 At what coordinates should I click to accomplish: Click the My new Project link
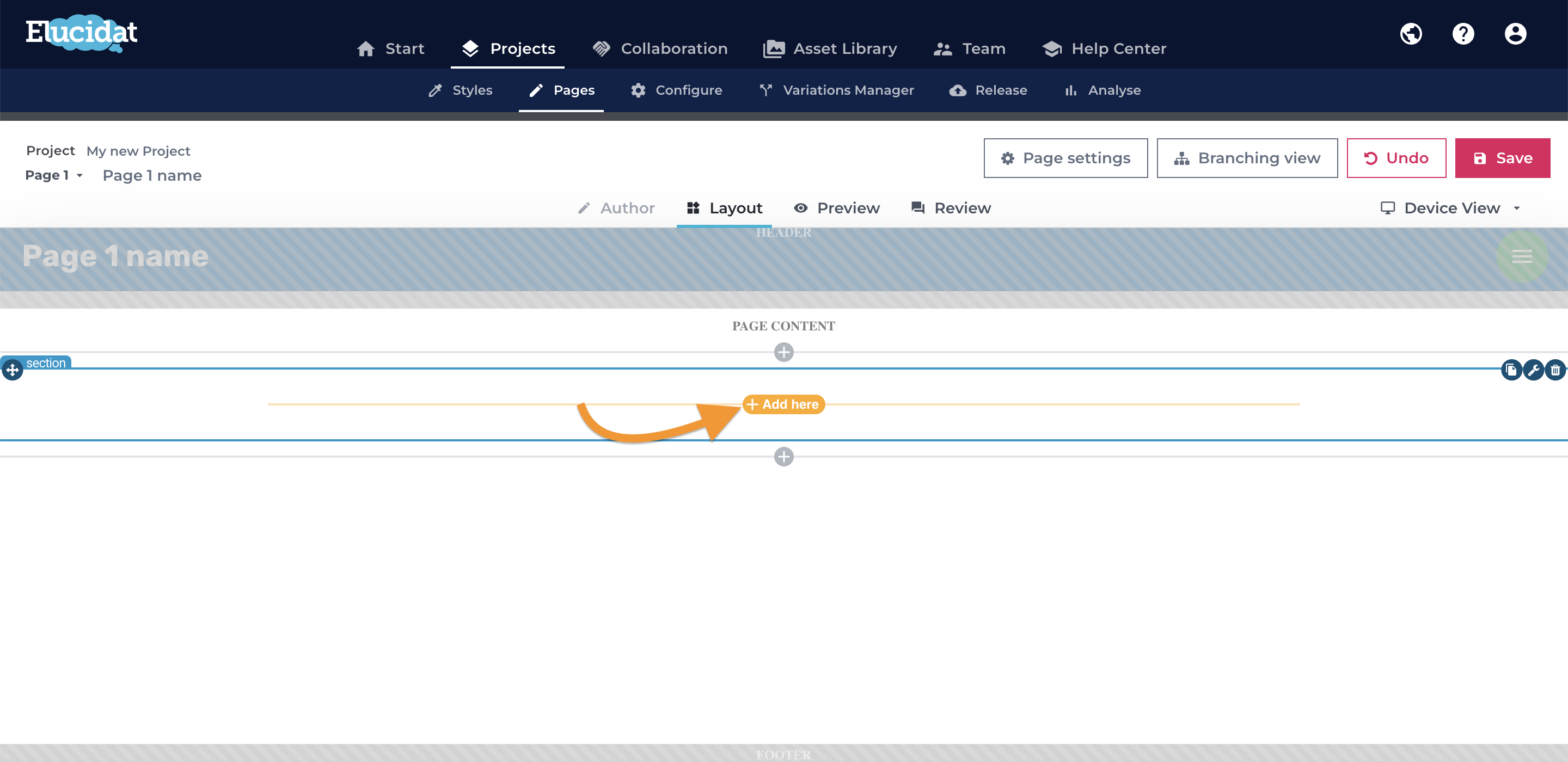(138, 151)
